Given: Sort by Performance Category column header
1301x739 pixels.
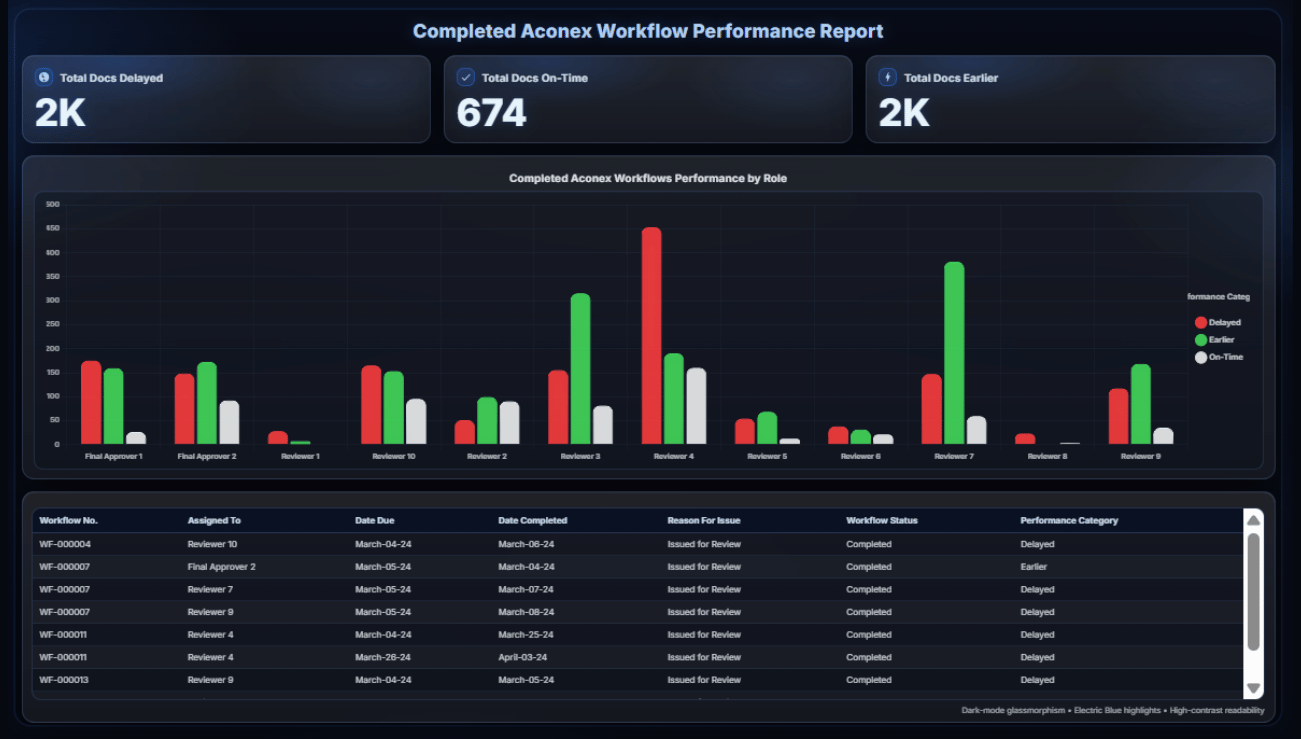Looking at the screenshot, I should pyautogui.click(x=1068, y=521).
